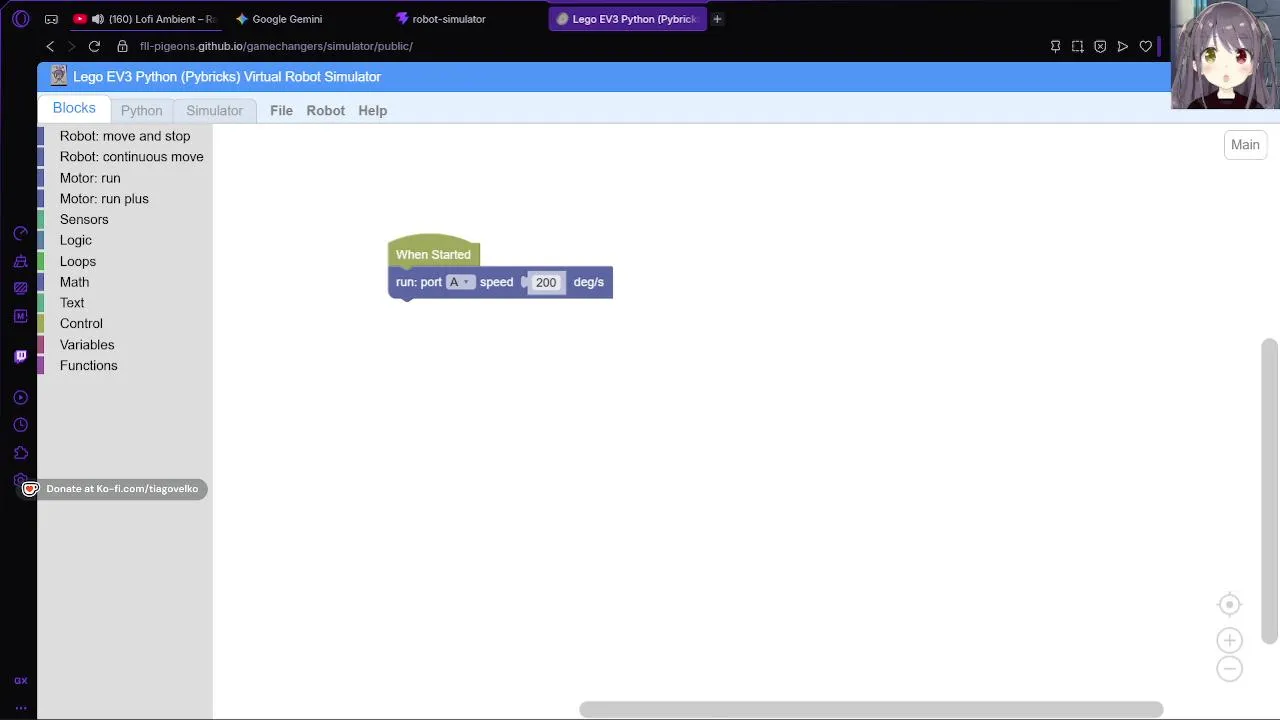Select the 'run: port' label on the motor block
The height and width of the screenshot is (720, 1280).
click(418, 282)
